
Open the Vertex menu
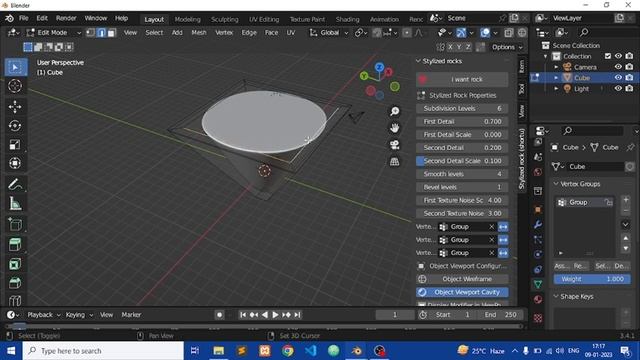coord(224,33)
